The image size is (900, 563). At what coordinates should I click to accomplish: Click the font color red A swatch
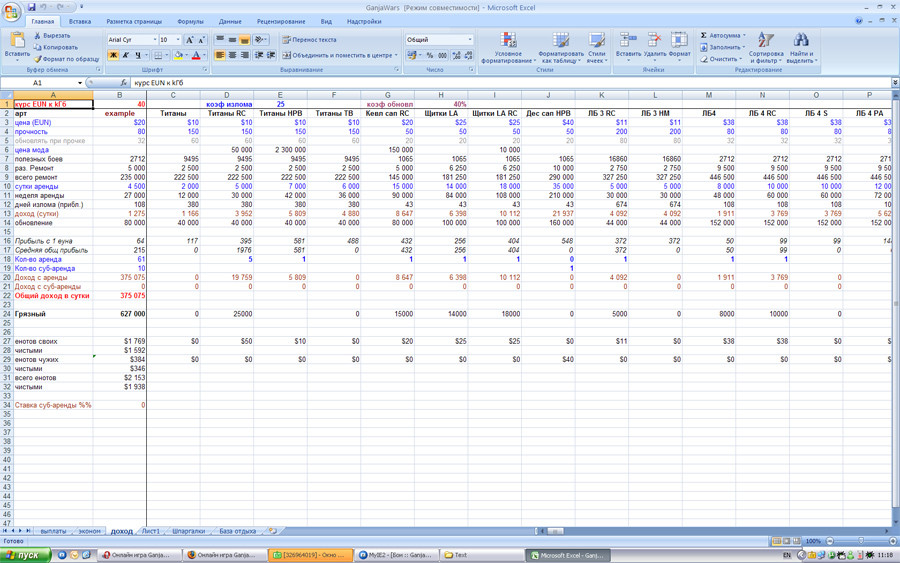click(x=196, y=56)
